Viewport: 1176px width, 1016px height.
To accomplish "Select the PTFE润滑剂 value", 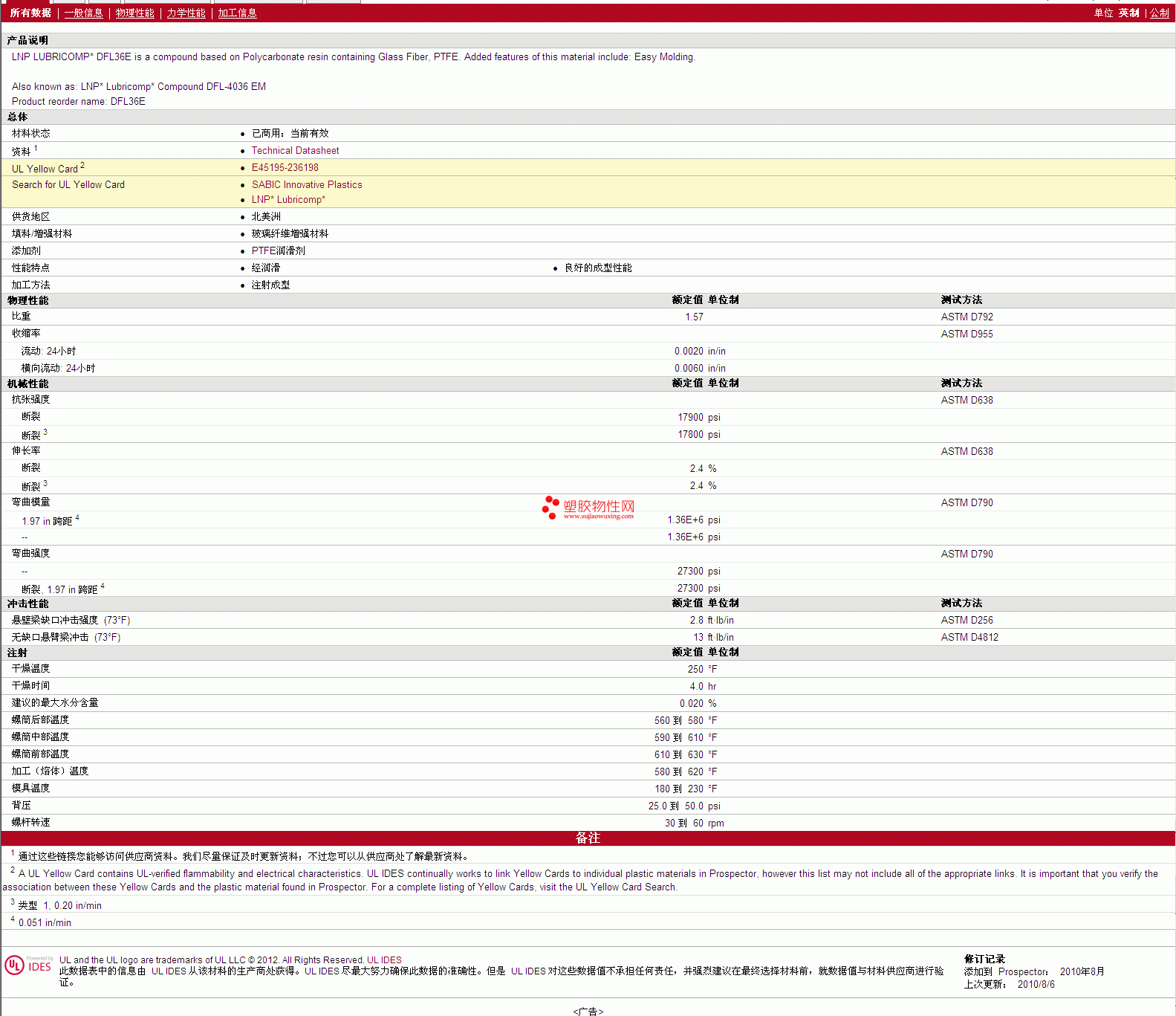I will [278, 251].
